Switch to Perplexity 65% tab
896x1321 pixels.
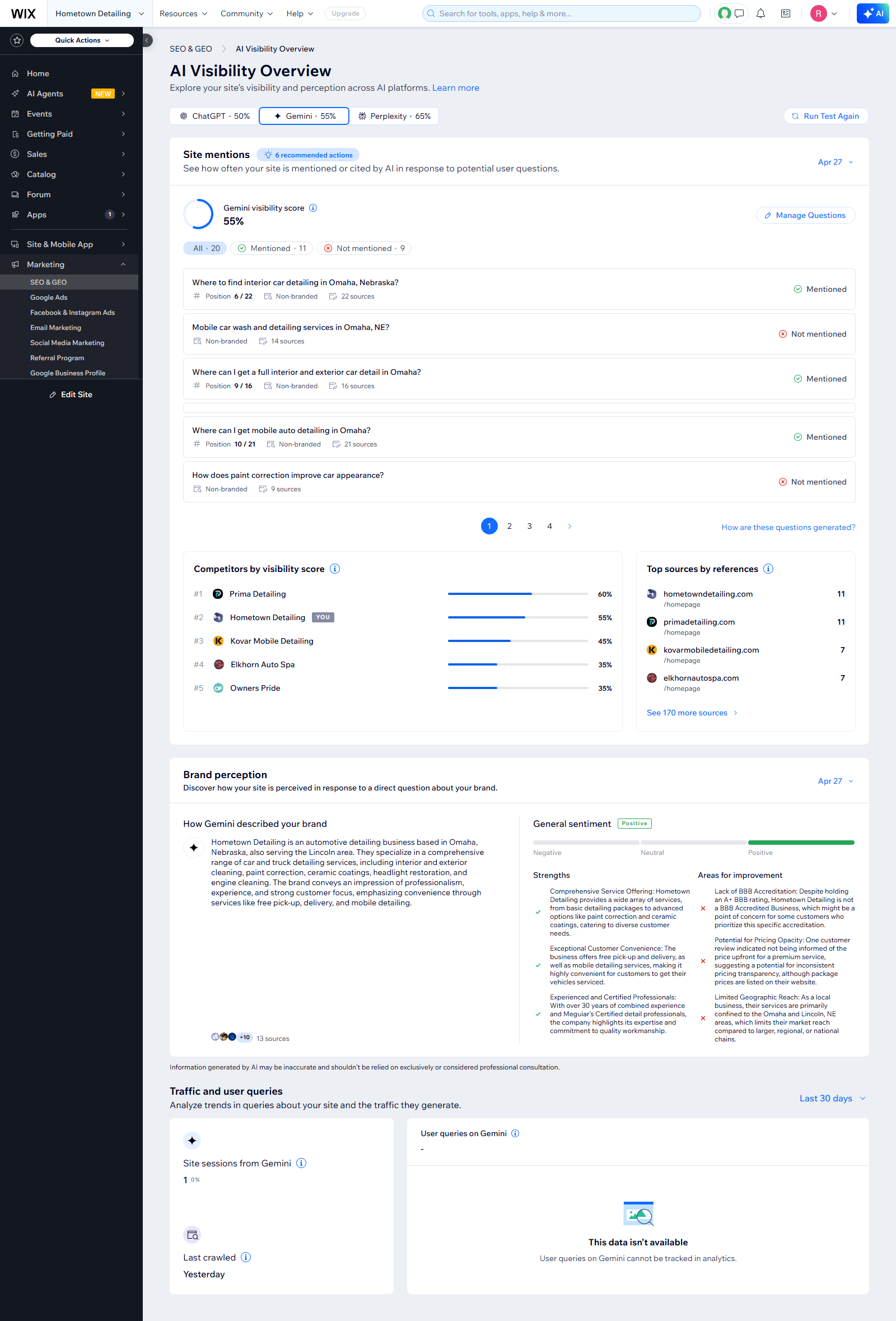pyautogui.click(x=394, y=116)
